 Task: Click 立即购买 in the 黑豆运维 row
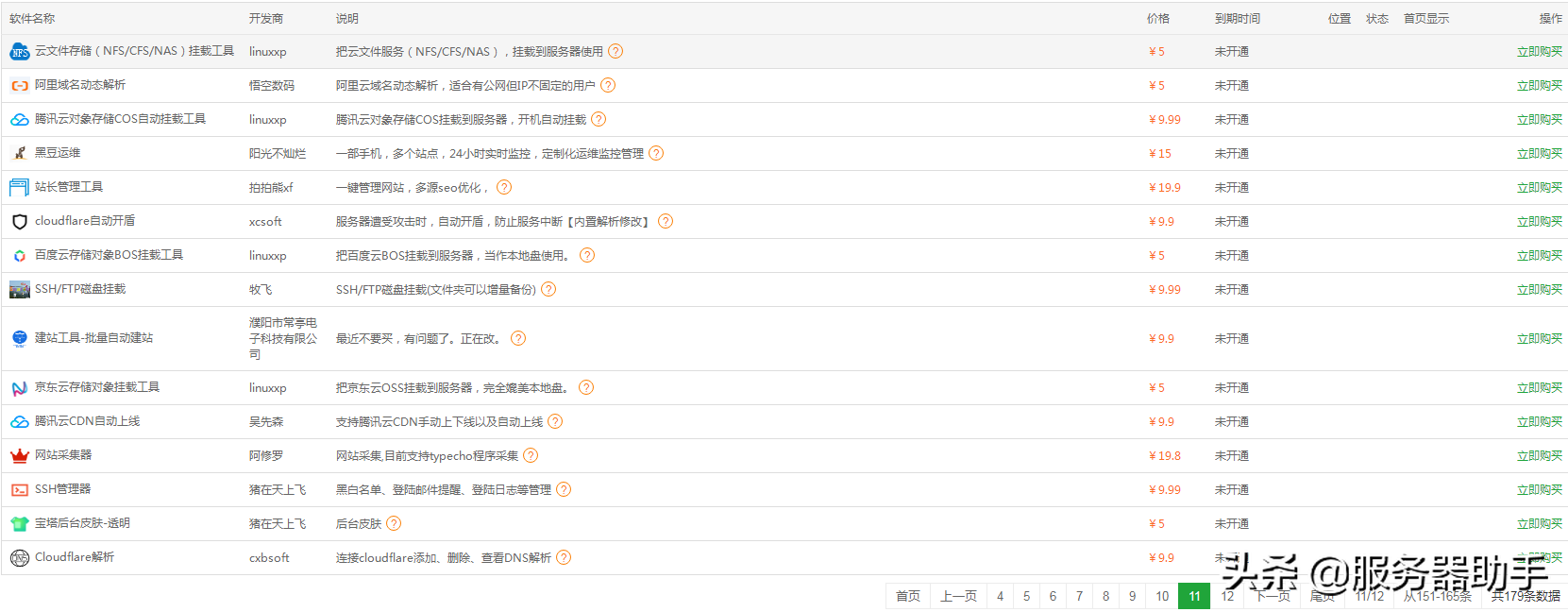coord(1540,154)
